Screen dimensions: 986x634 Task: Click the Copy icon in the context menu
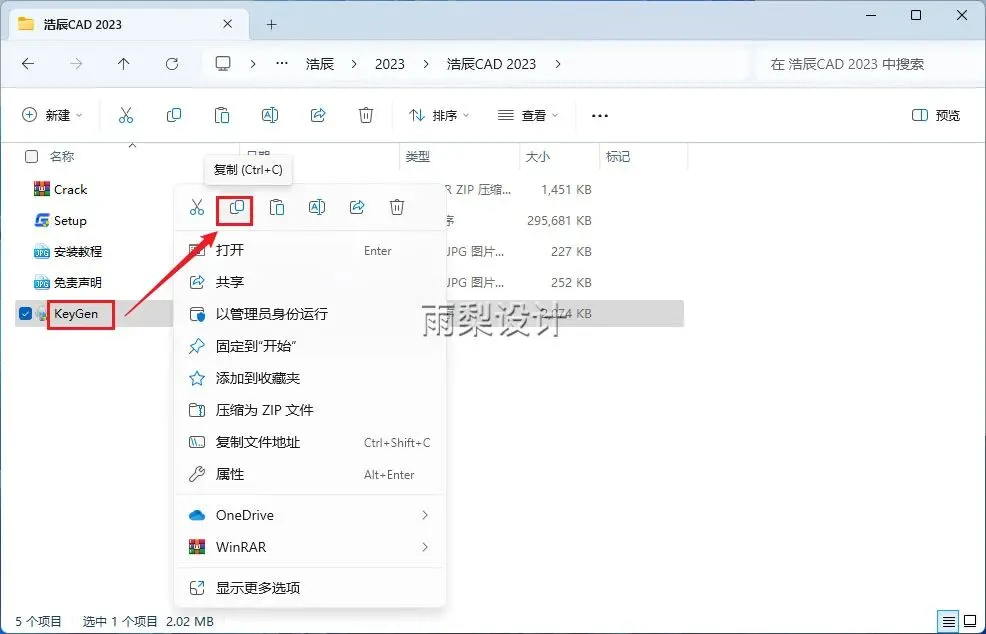pyautogui.click(x=236, y=207)
